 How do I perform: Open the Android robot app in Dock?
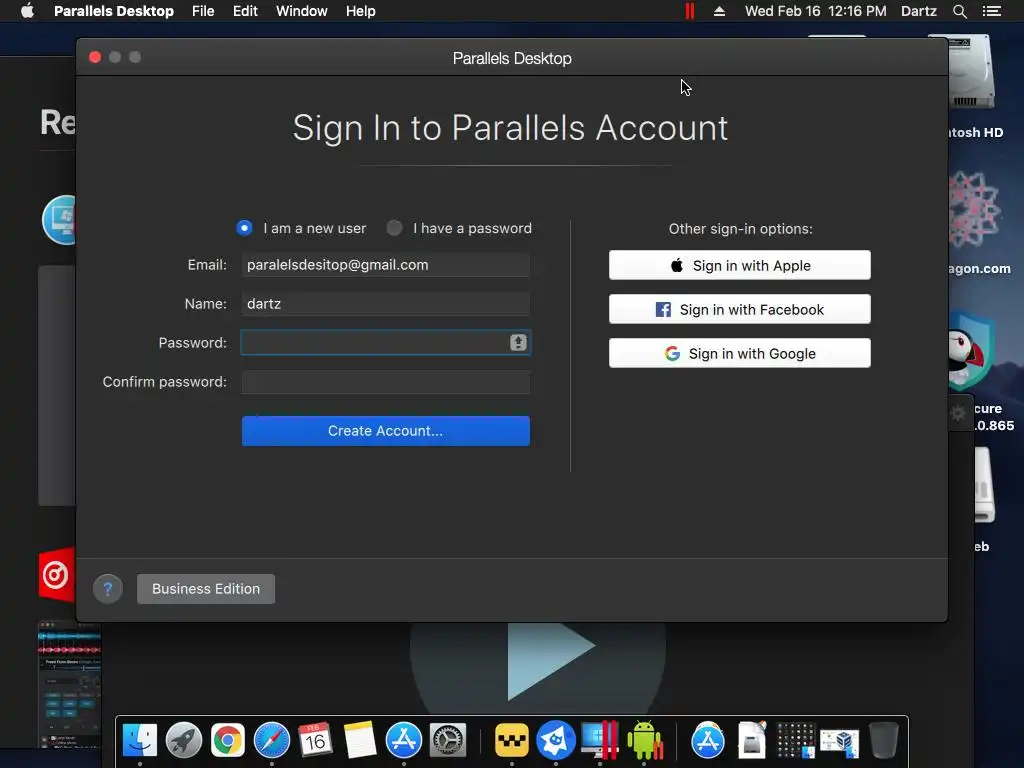(644, 740)
